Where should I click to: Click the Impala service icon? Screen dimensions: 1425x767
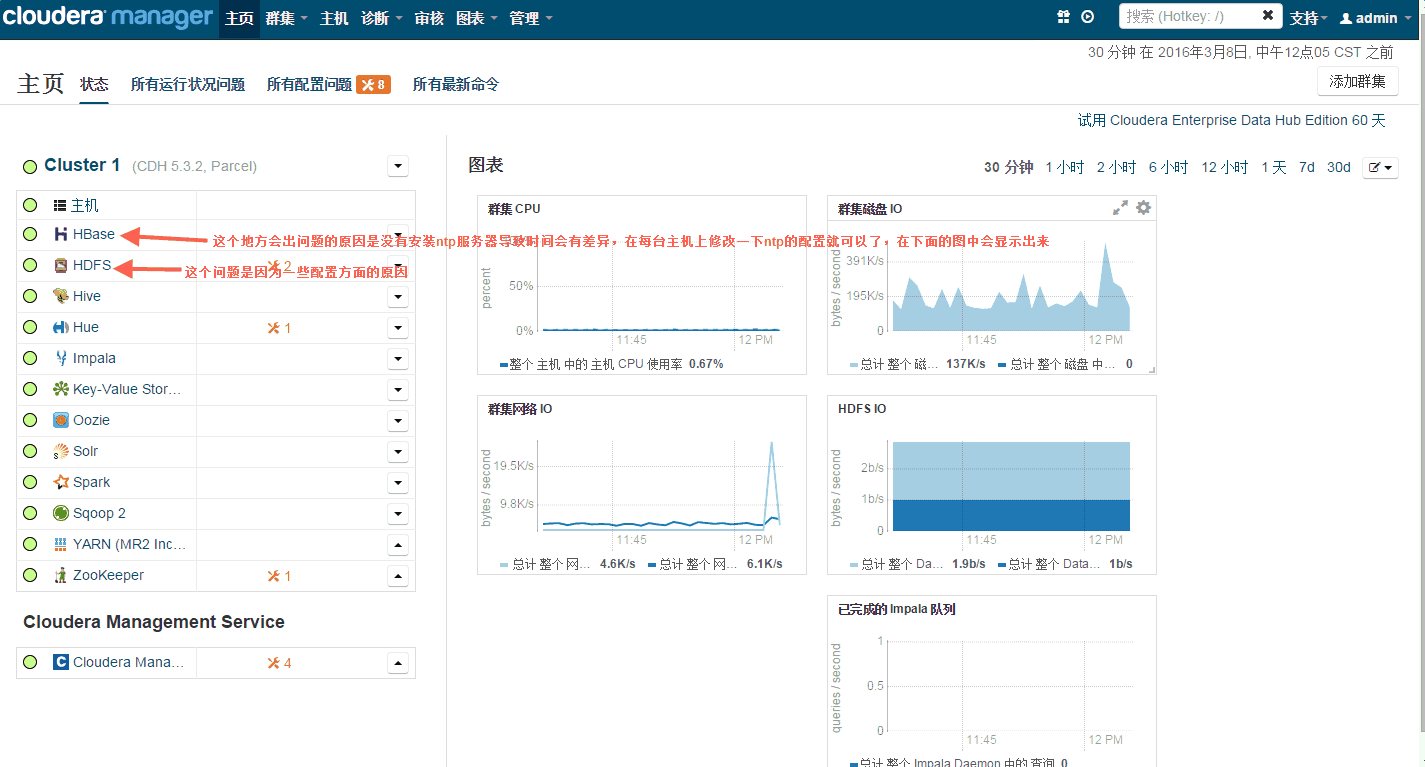click(x=61, y=358)
